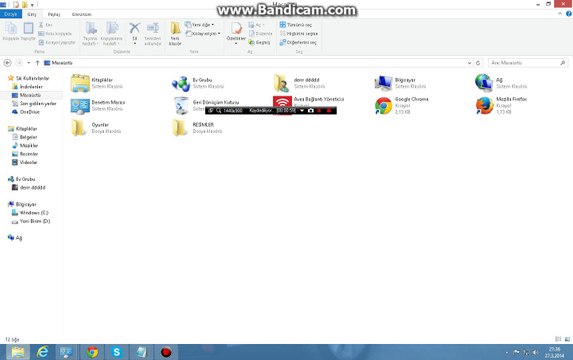Open the Kolay erişim dropdown
This screenshot has height=360, width=573.
click(x=203, y=33)
